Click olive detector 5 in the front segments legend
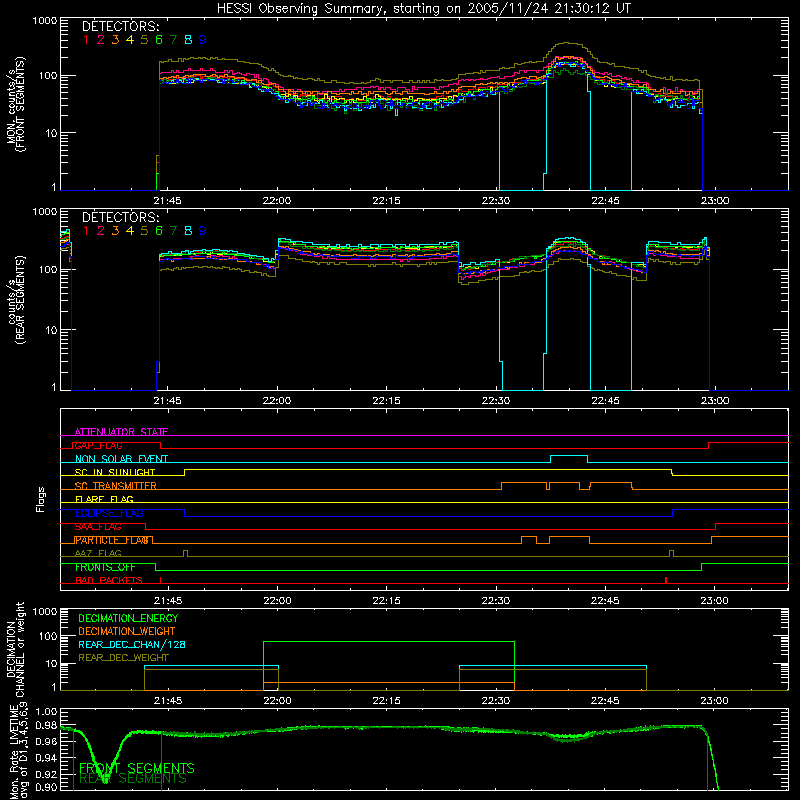800x800 pixels. [x=144, y=40]
